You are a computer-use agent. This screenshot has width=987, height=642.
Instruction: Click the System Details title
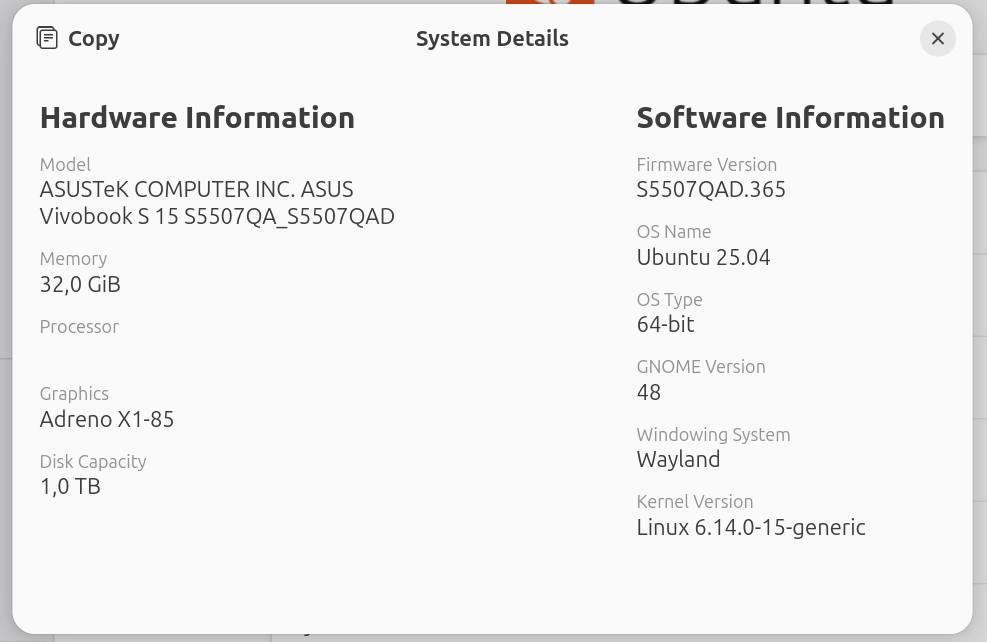pyautogui.click(x=492, y=38)
